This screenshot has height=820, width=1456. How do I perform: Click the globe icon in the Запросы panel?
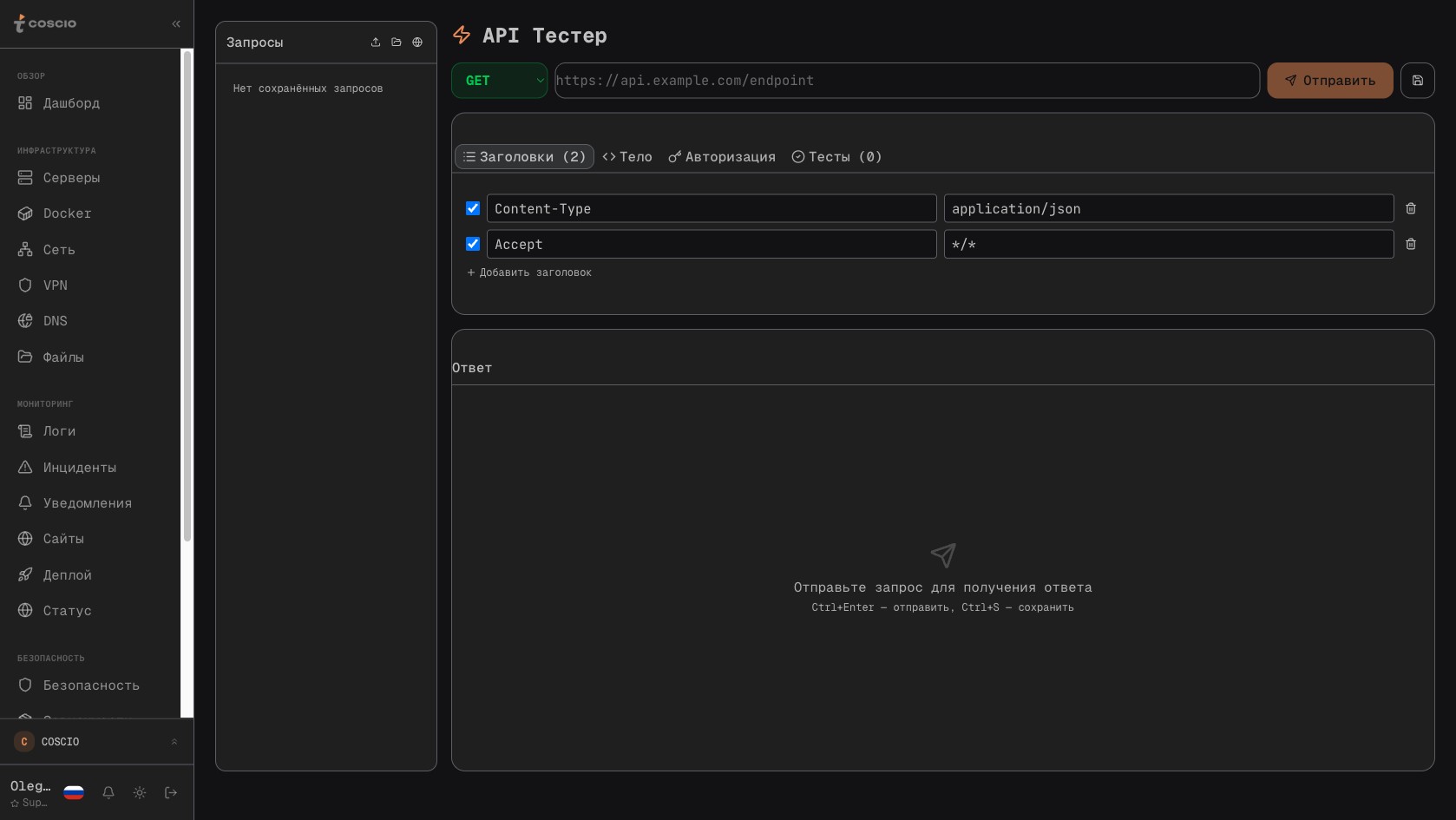point(417,43)
